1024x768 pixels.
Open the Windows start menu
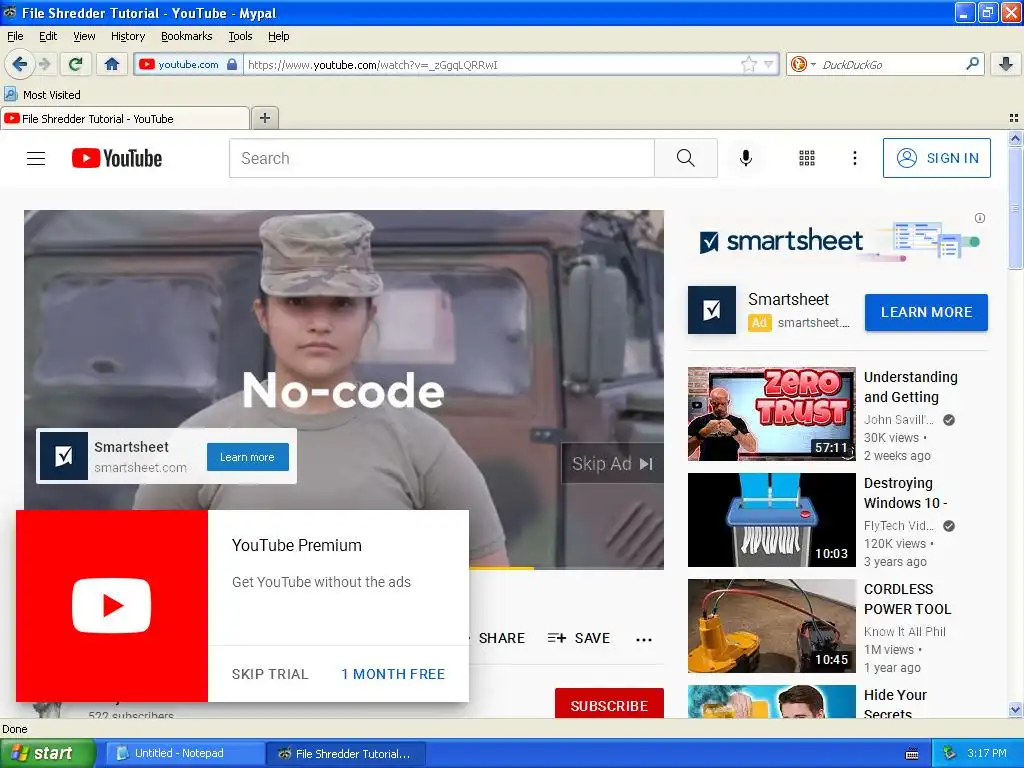click(47, 753)
